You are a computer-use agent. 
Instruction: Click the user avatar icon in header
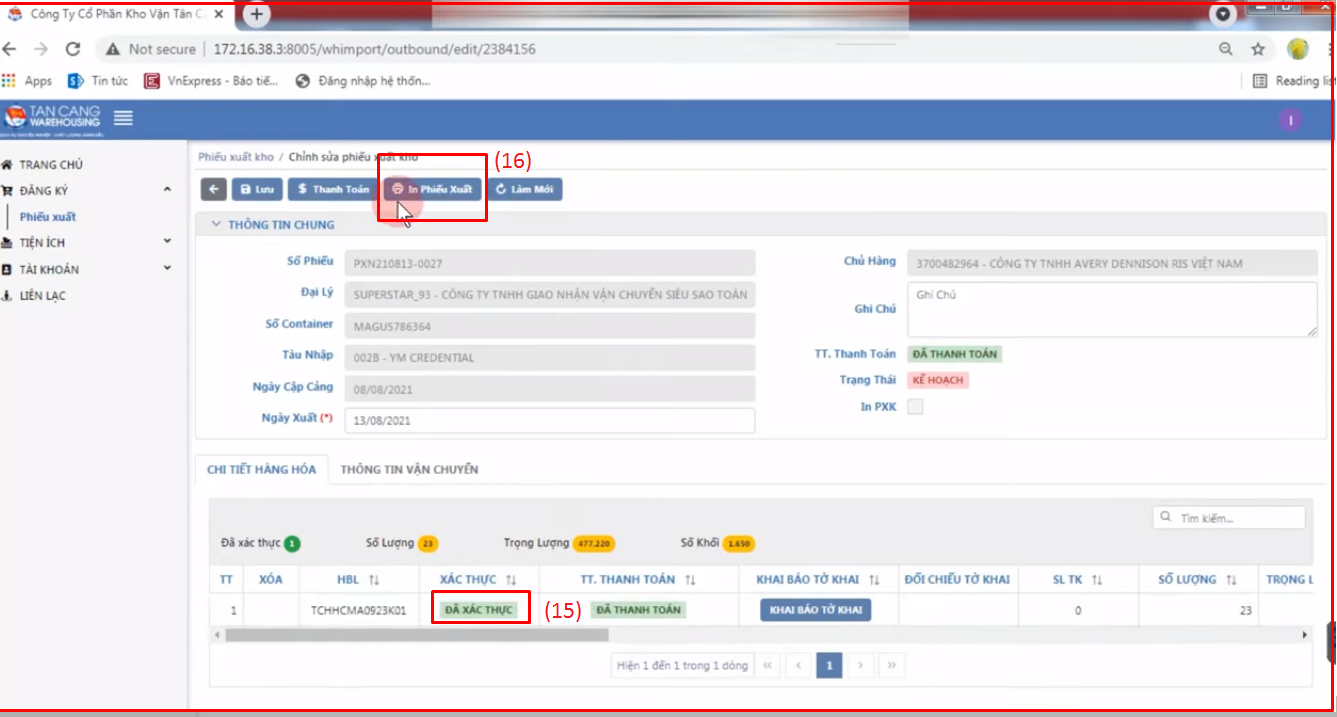click(x=1291, y=120)
